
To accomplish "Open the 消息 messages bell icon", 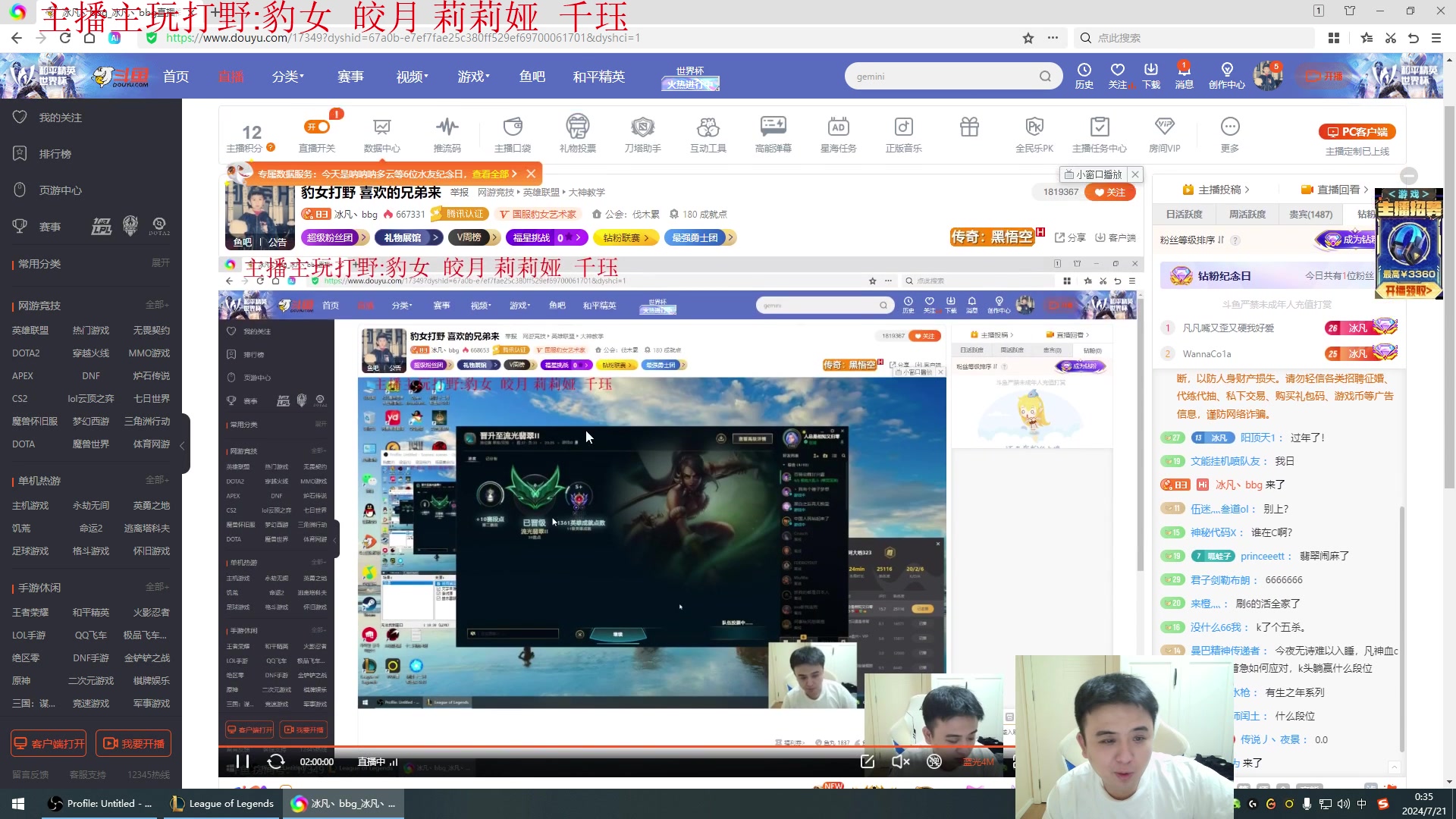I will pyautogui.click(x=1184, y=75).
